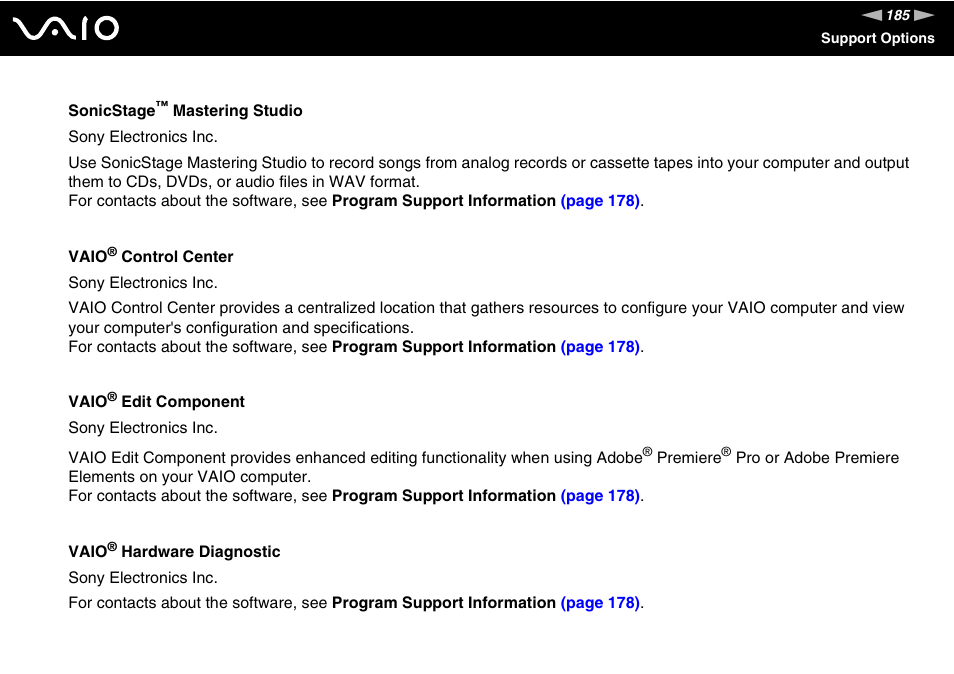The width and height of the screenshot is (954, 674).
Task: Click the SonicStage Mastering Studio heading
Action: click(185, 110)
